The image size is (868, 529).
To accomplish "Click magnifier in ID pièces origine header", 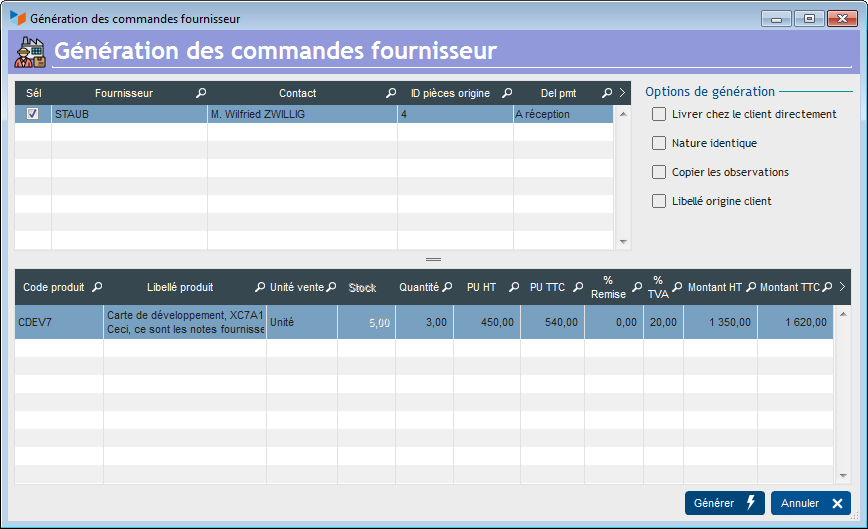I will [x=506, y=93].
